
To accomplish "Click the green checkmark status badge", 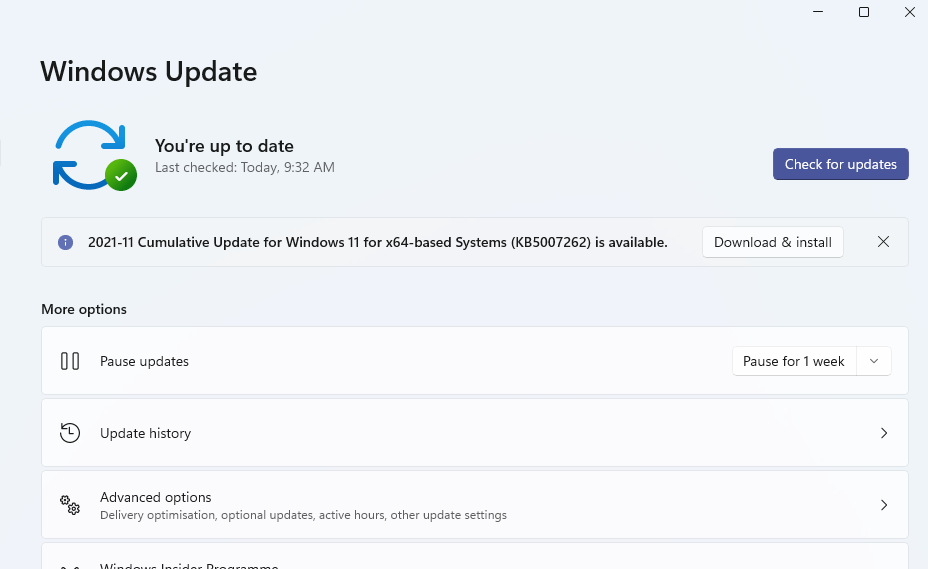I will point(121,175).
